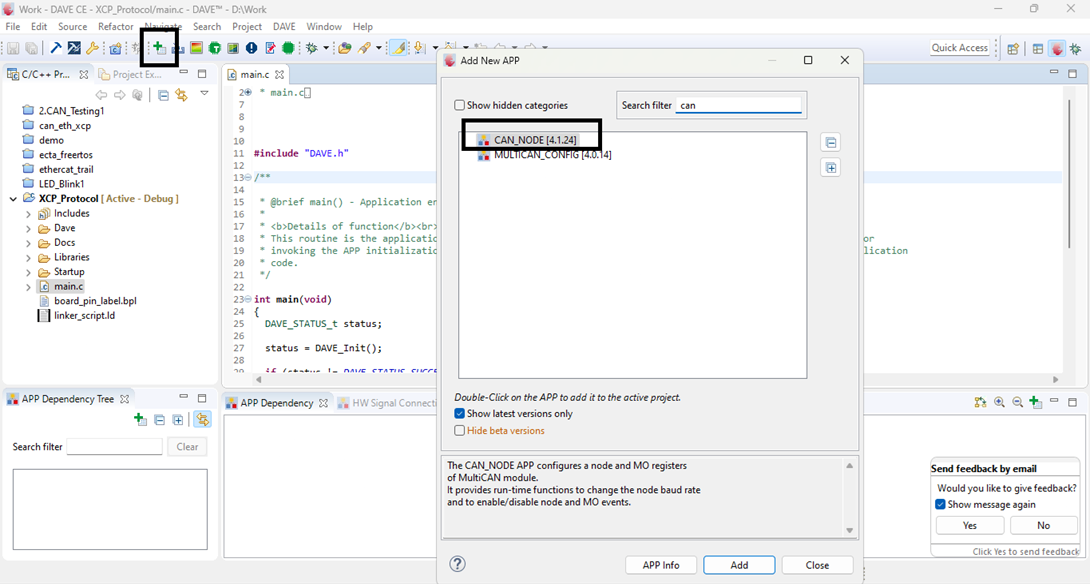This screenshot has width=1090, height=584.
Task: Click the red-green gradient toolbar icon
Action: tap(196, 48)
